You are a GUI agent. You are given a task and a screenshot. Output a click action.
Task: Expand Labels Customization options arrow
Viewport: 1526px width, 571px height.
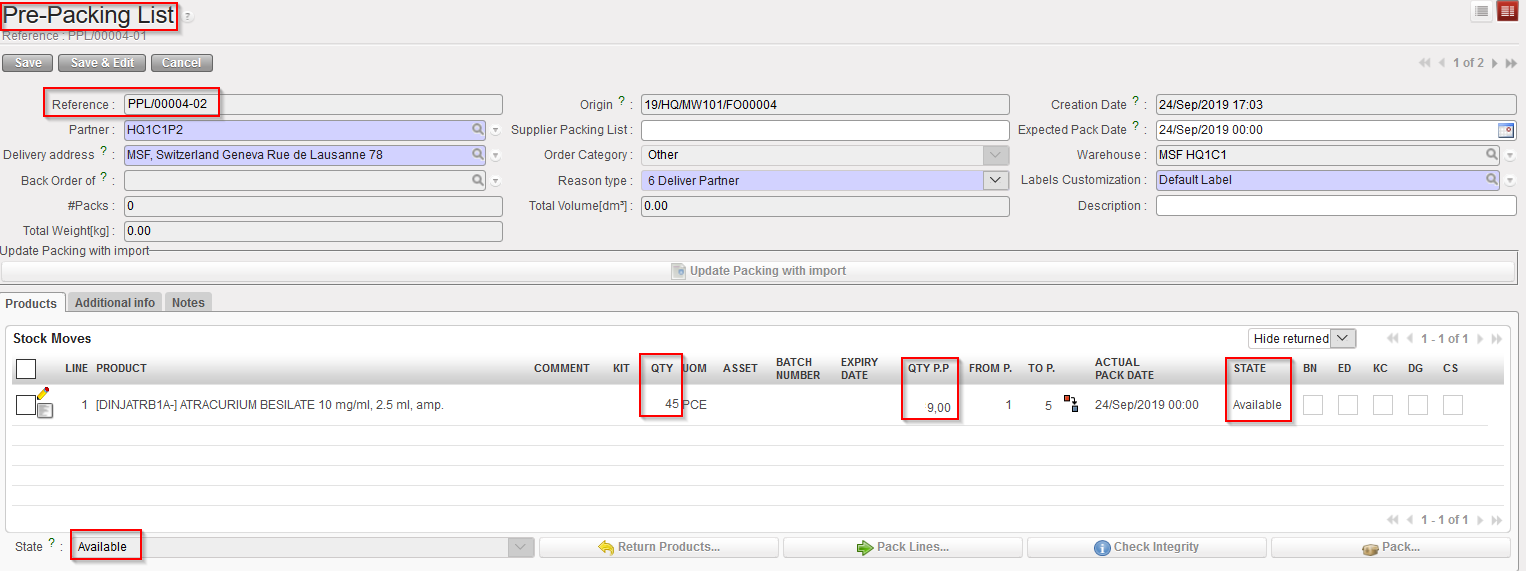(x=1510, y=181)
